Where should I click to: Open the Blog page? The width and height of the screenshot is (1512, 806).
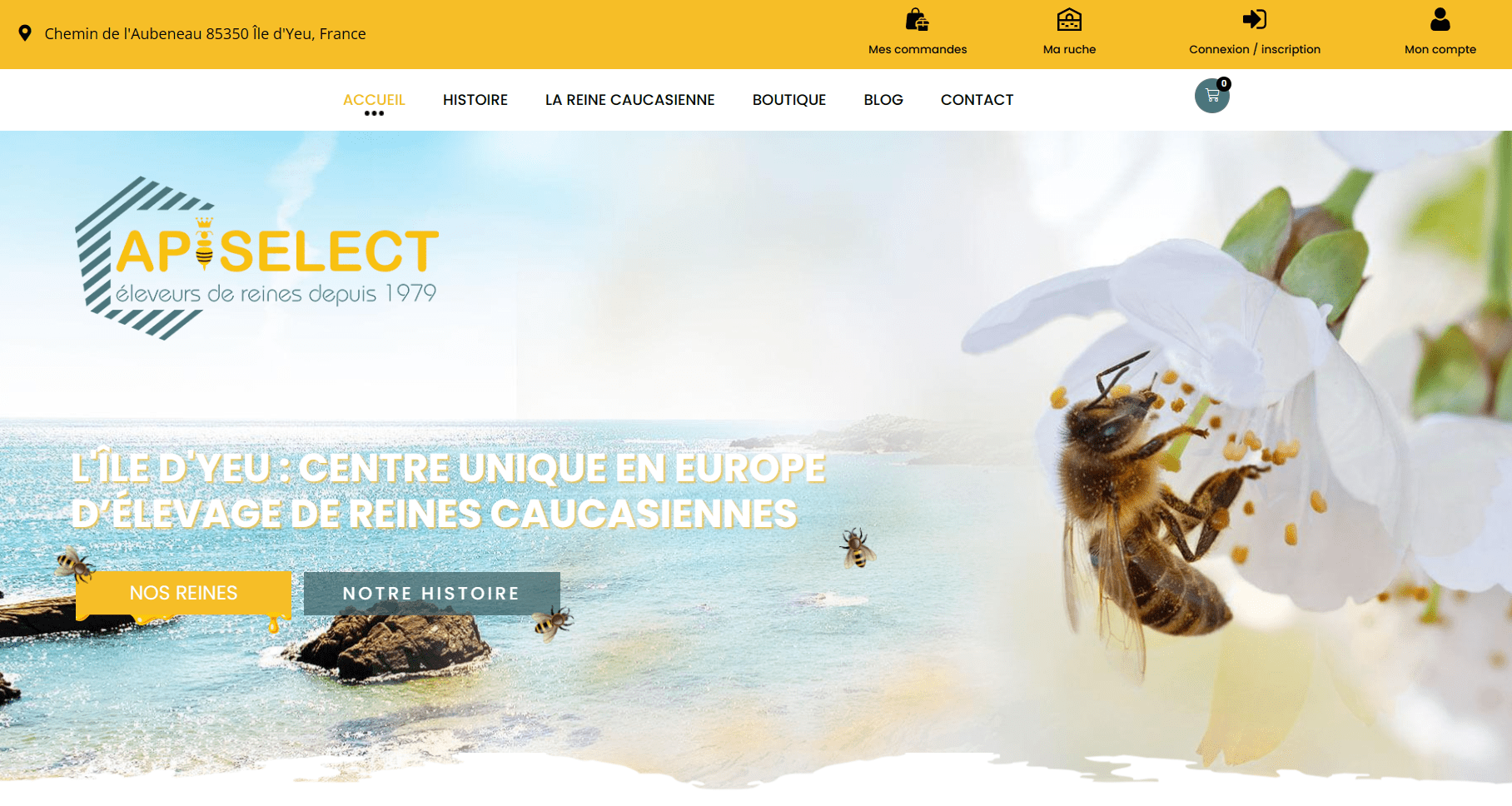(x=883, y=100)
